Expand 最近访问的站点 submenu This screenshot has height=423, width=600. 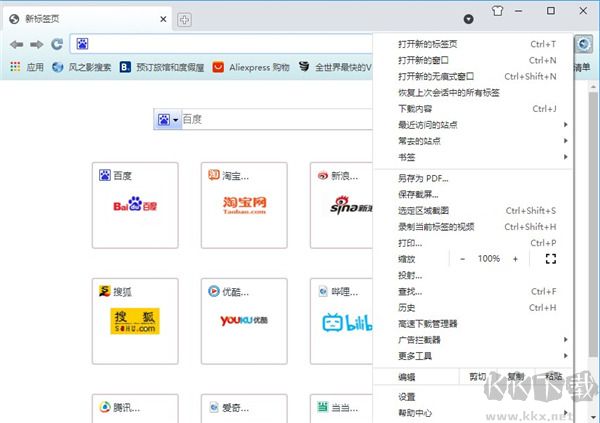(473, 125)
